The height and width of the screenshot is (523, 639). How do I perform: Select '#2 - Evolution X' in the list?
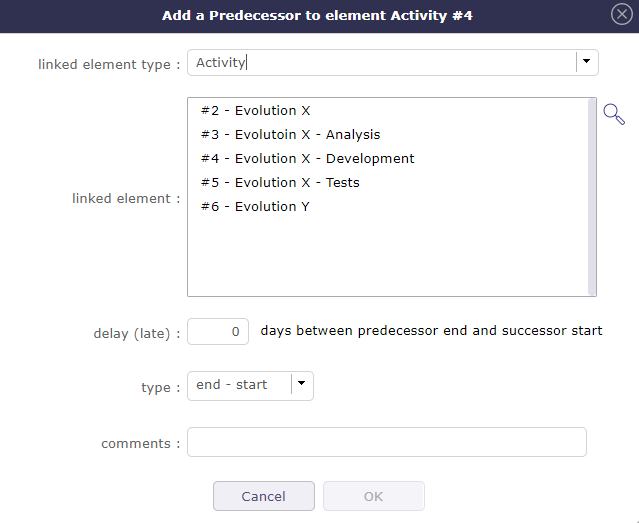[x=255, y=111]
